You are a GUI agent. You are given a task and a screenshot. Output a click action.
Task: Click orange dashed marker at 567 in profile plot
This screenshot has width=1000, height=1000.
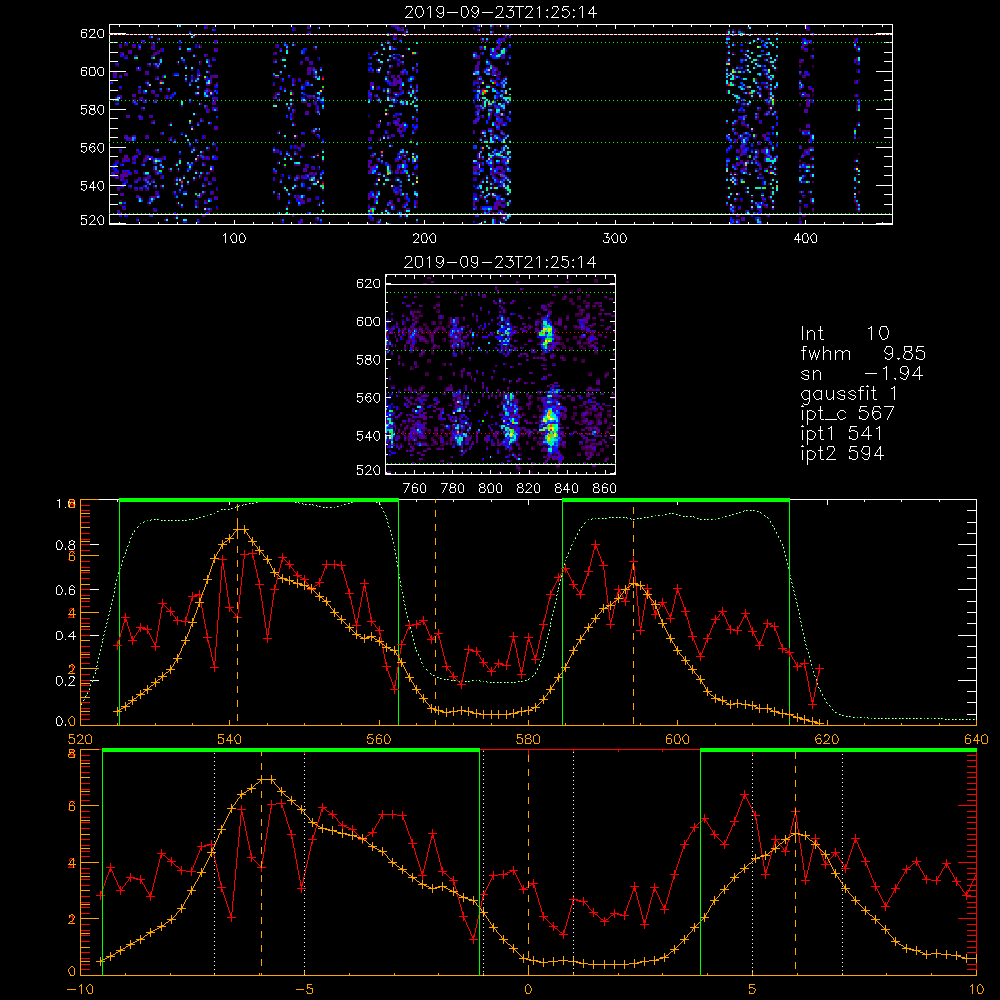point(436,612)
